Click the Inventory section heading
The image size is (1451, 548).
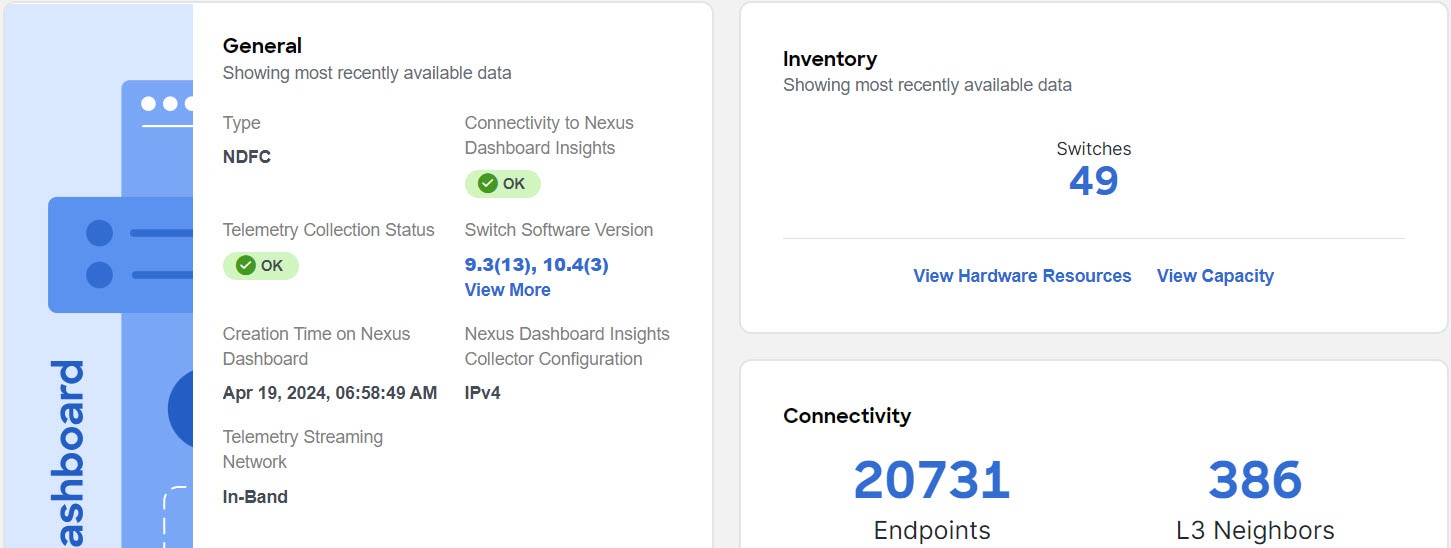pyautogui.click(x=830, y=59)
